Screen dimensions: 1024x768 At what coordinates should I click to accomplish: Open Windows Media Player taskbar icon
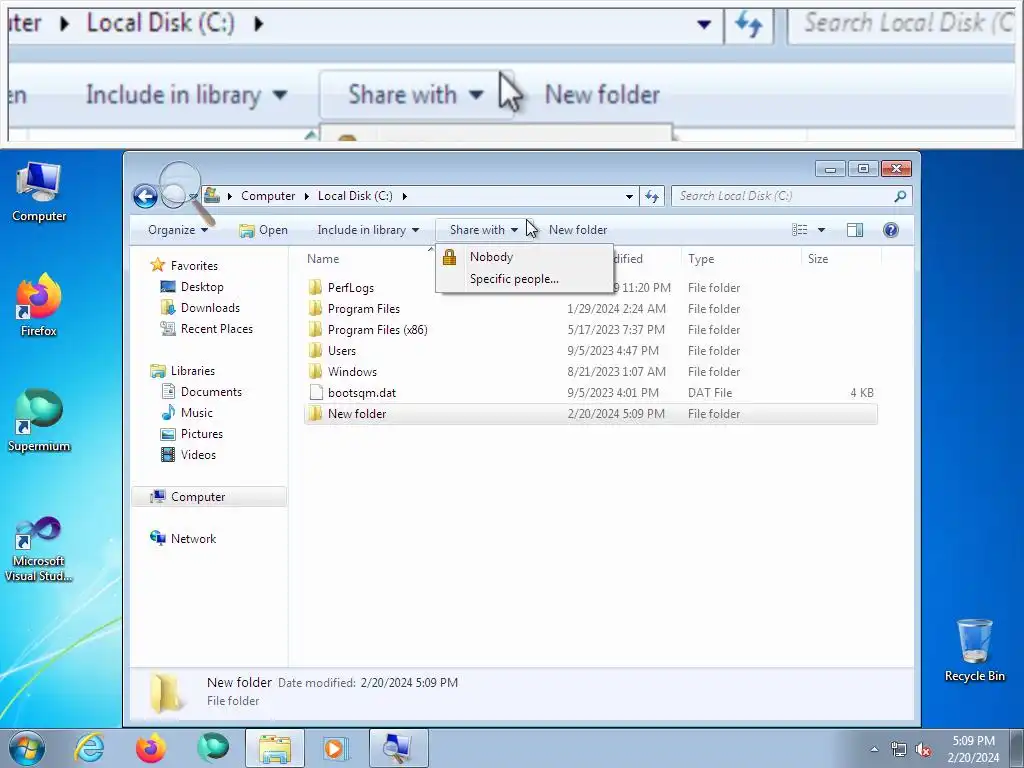[336, 748]
